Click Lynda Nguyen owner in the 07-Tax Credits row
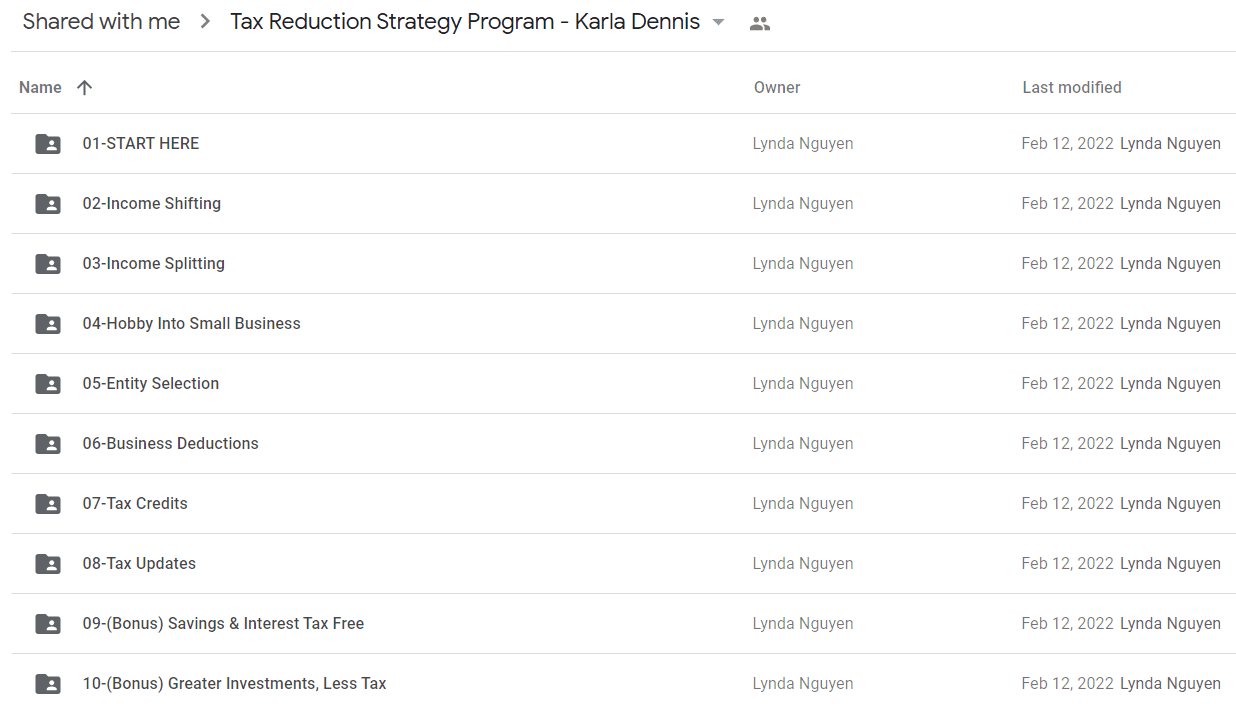The width and height of the screenshot is (1236, 713). (x=803, y=504)
